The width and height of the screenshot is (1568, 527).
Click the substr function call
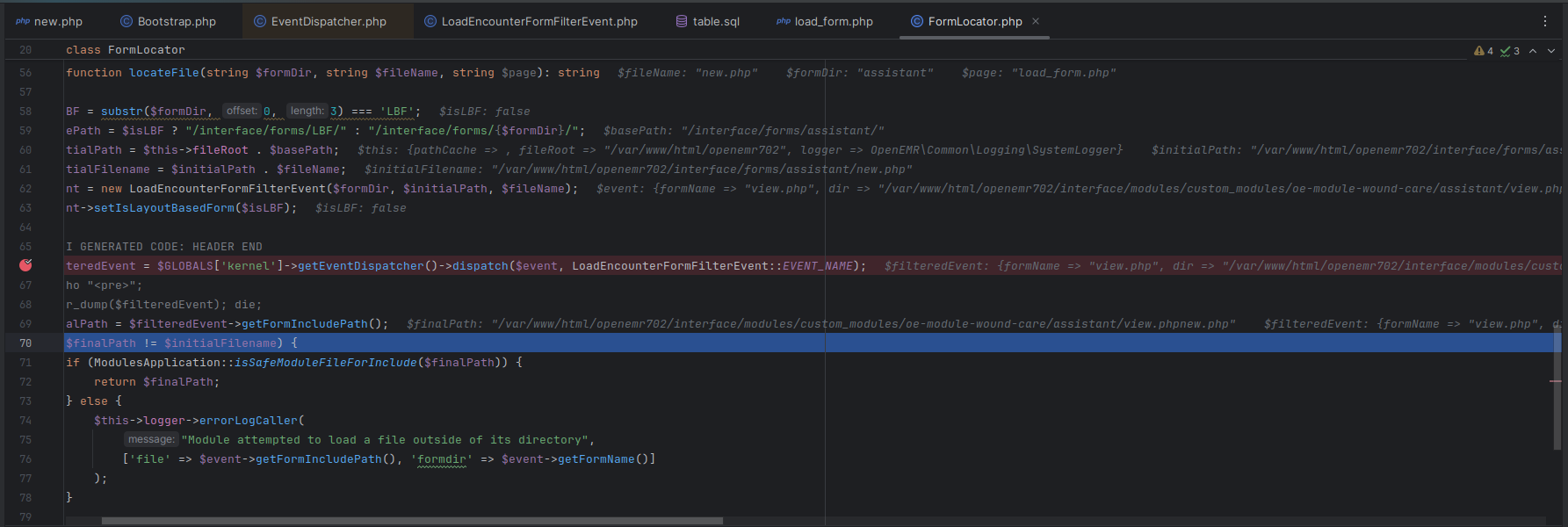(122, 112)
